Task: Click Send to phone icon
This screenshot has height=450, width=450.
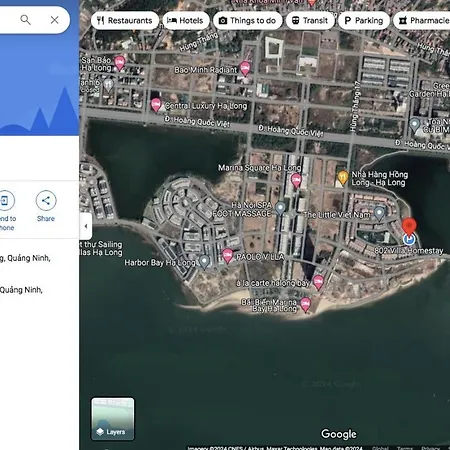Action: click(x=6, y=200)
